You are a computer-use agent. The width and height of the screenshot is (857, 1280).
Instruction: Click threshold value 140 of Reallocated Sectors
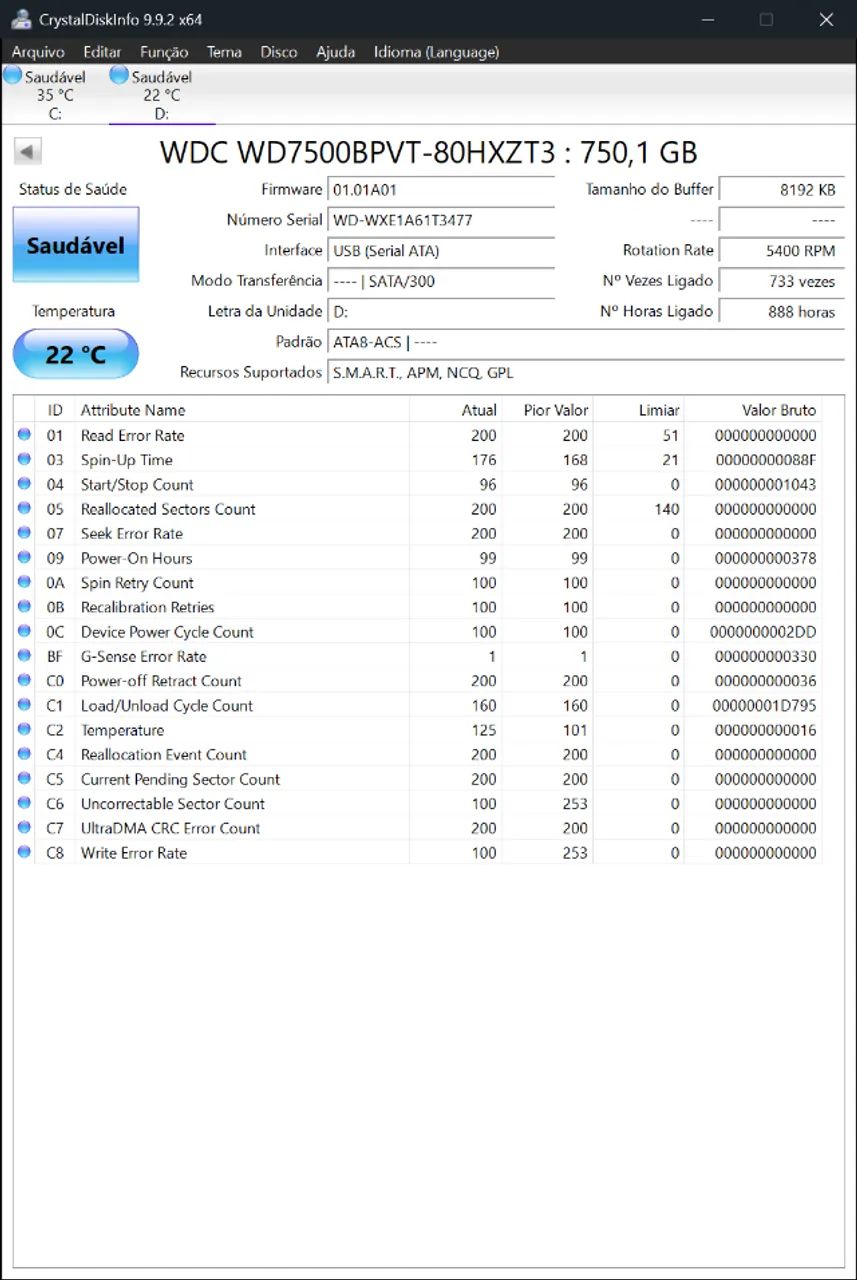click(666, 509)
